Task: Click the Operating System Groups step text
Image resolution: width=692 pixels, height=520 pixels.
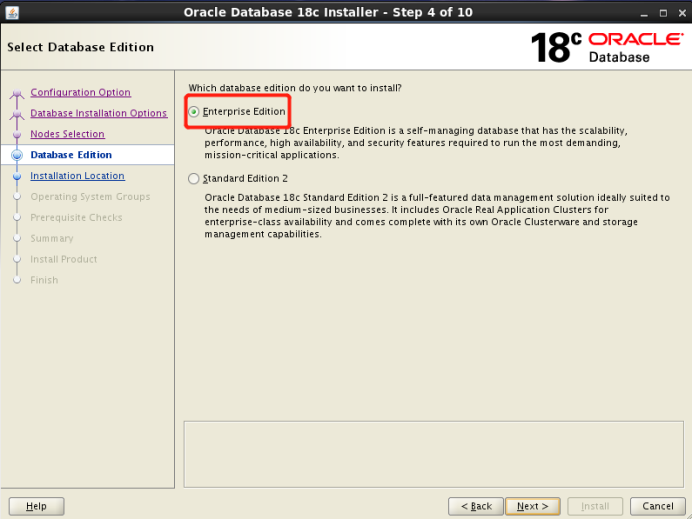Action: tap(90, 196)
